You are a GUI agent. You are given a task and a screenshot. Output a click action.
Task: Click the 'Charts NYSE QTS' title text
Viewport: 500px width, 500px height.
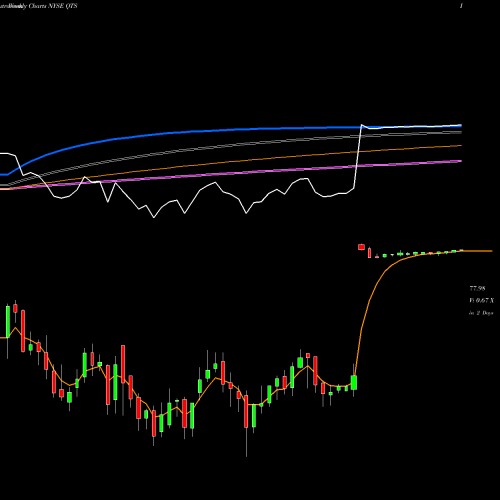click(x=53, y=6)
